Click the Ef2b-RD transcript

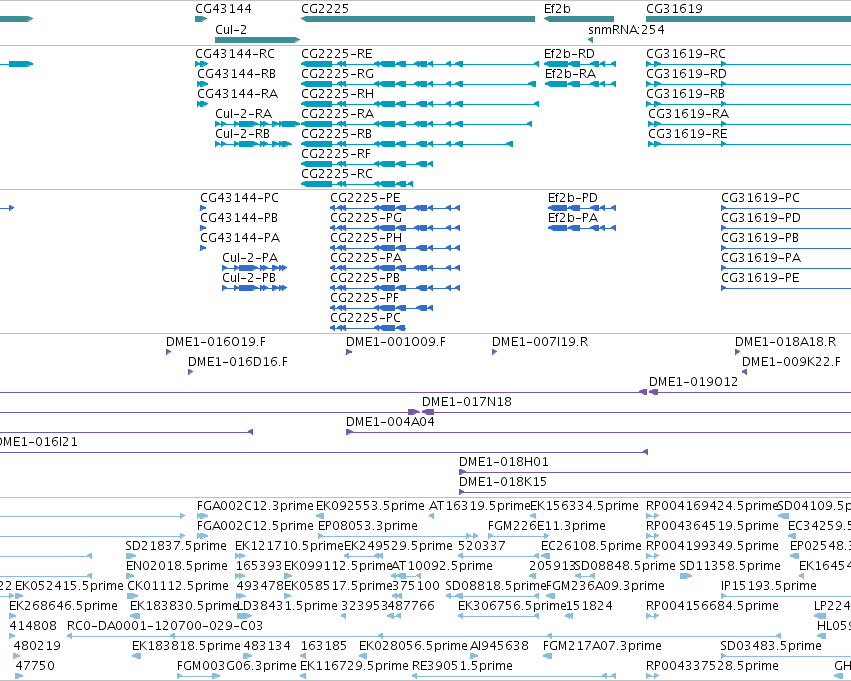[580, 64]
